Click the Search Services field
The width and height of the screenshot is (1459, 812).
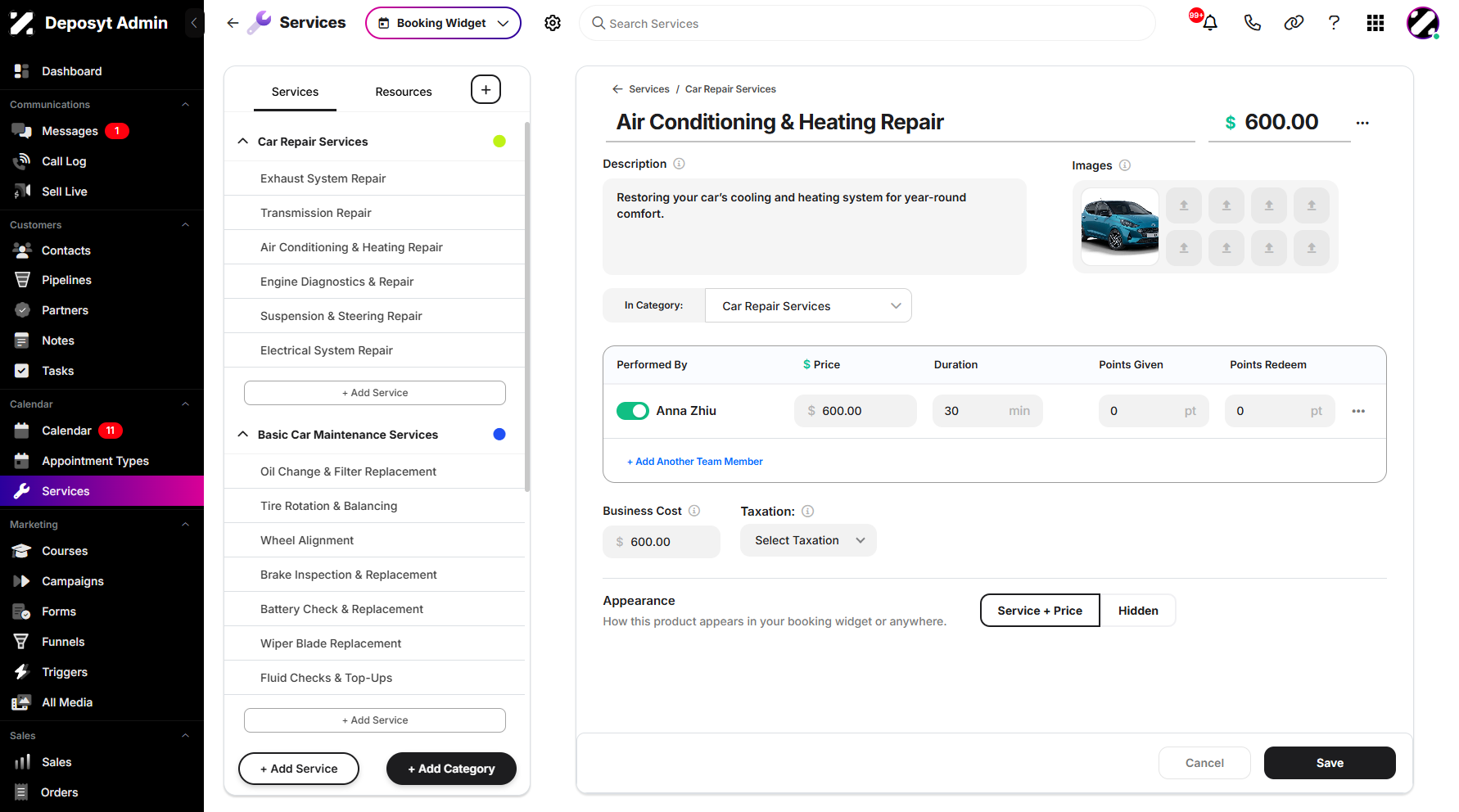coord(867,23)
